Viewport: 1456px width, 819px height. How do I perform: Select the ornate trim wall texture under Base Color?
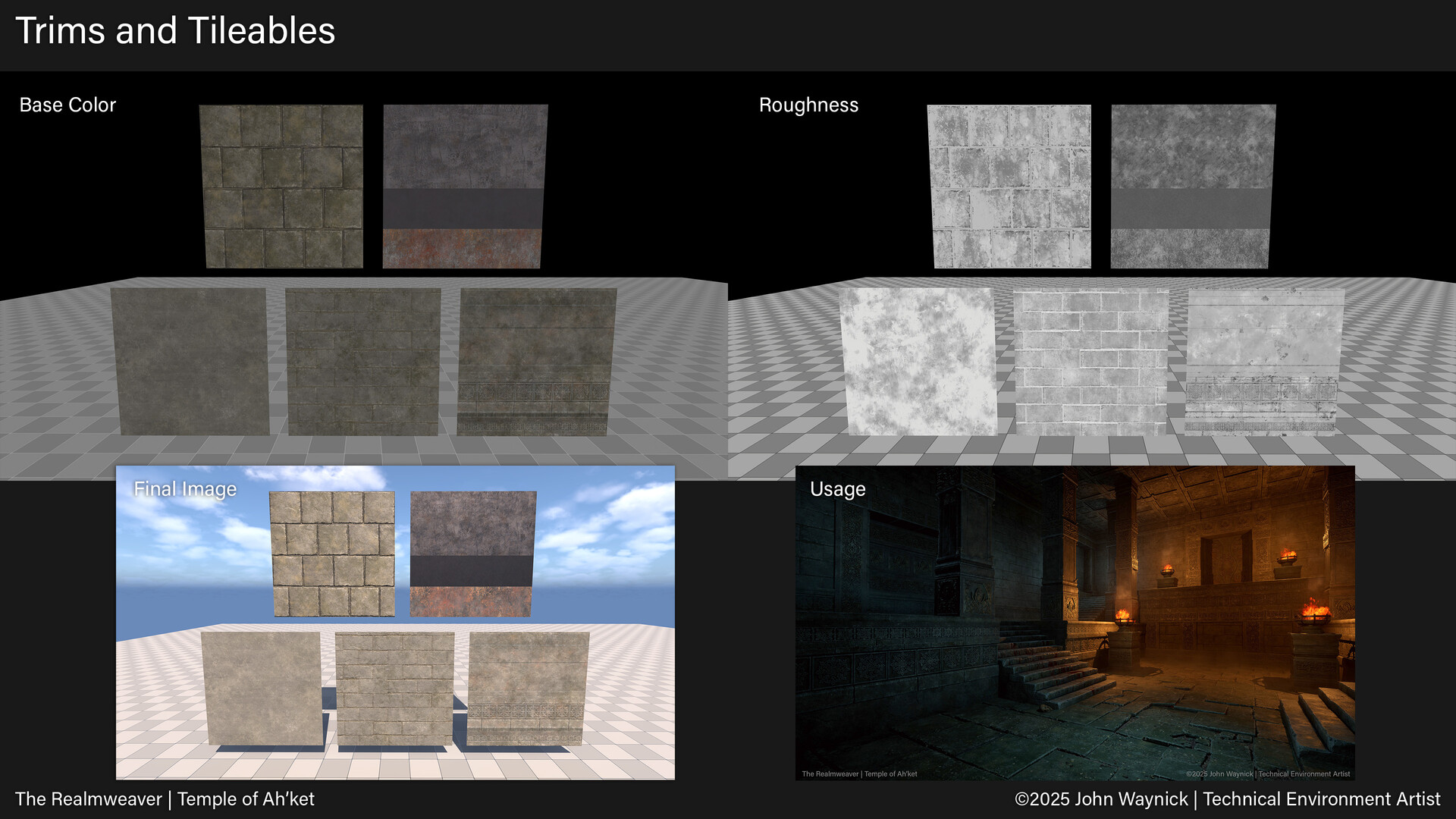(x=535, y=360)
